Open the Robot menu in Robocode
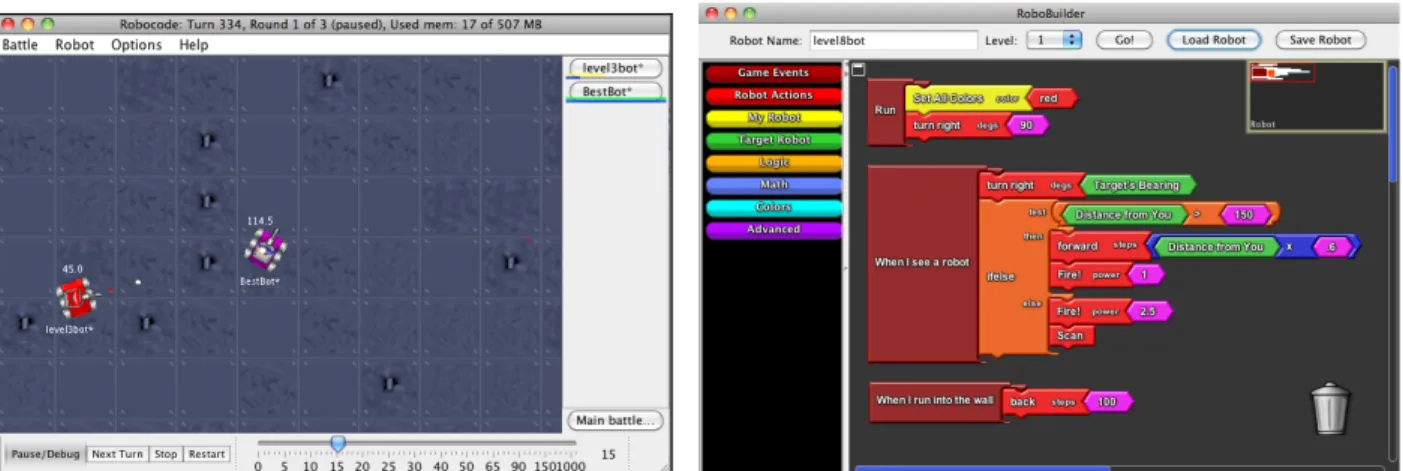This screenshot has height=471, width=1403. coord(75,45)
